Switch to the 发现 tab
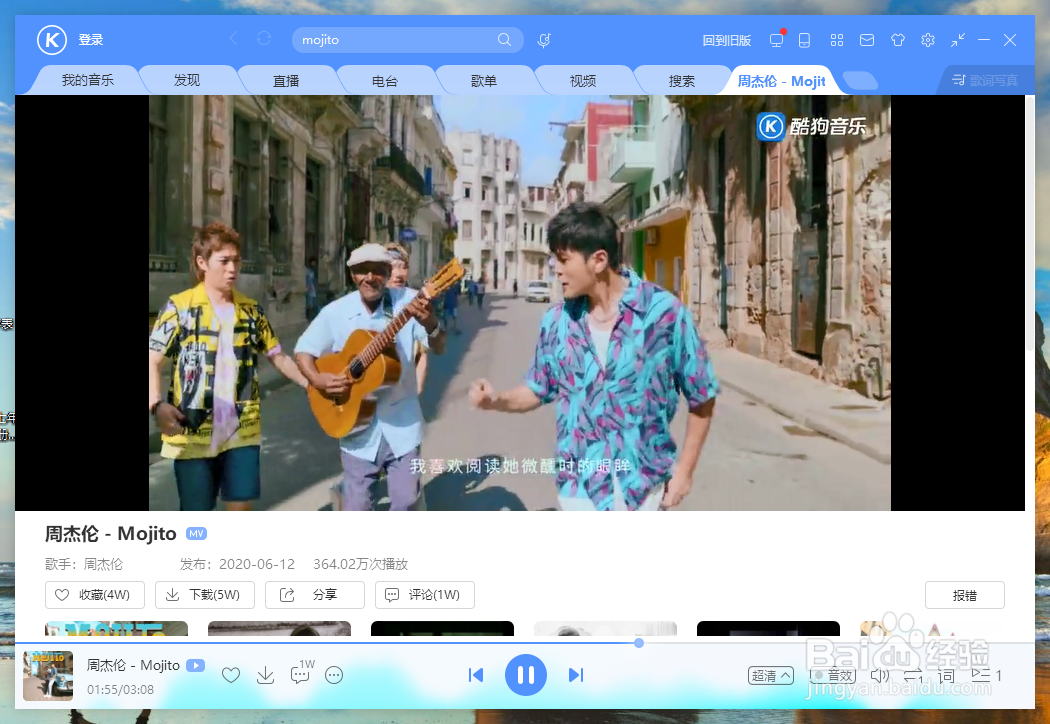This screenshot has width=1050, height=724. pyautogui.click(x=187, y=80)
